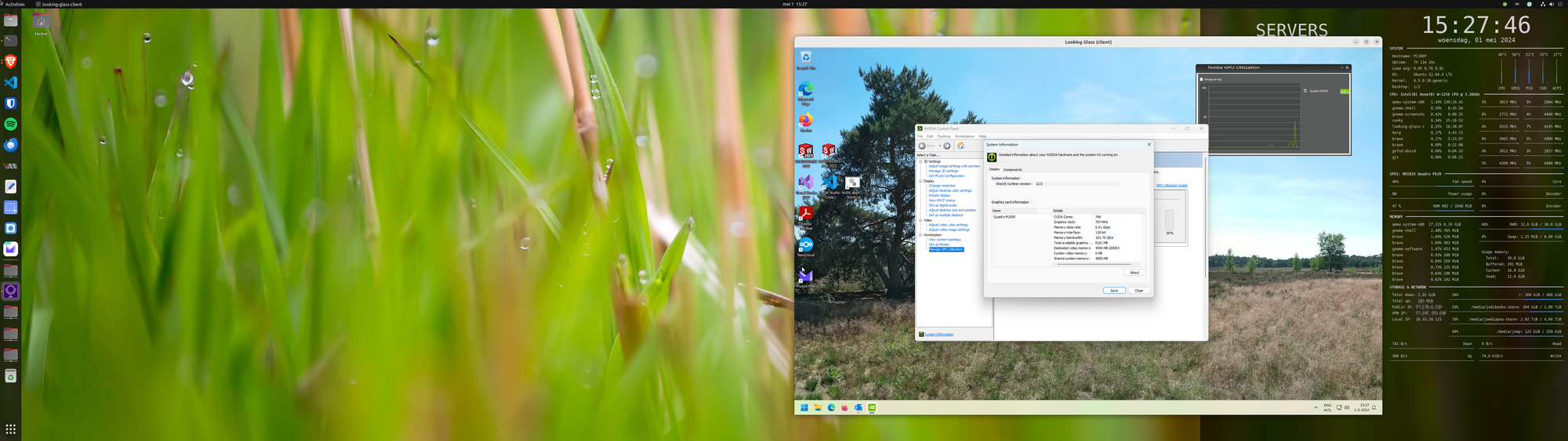Toggle Quadro M2000 checkbox in GPU Utilization graph
Image resolution: width=1568 pixels, height=441 pixels.
1305,91
